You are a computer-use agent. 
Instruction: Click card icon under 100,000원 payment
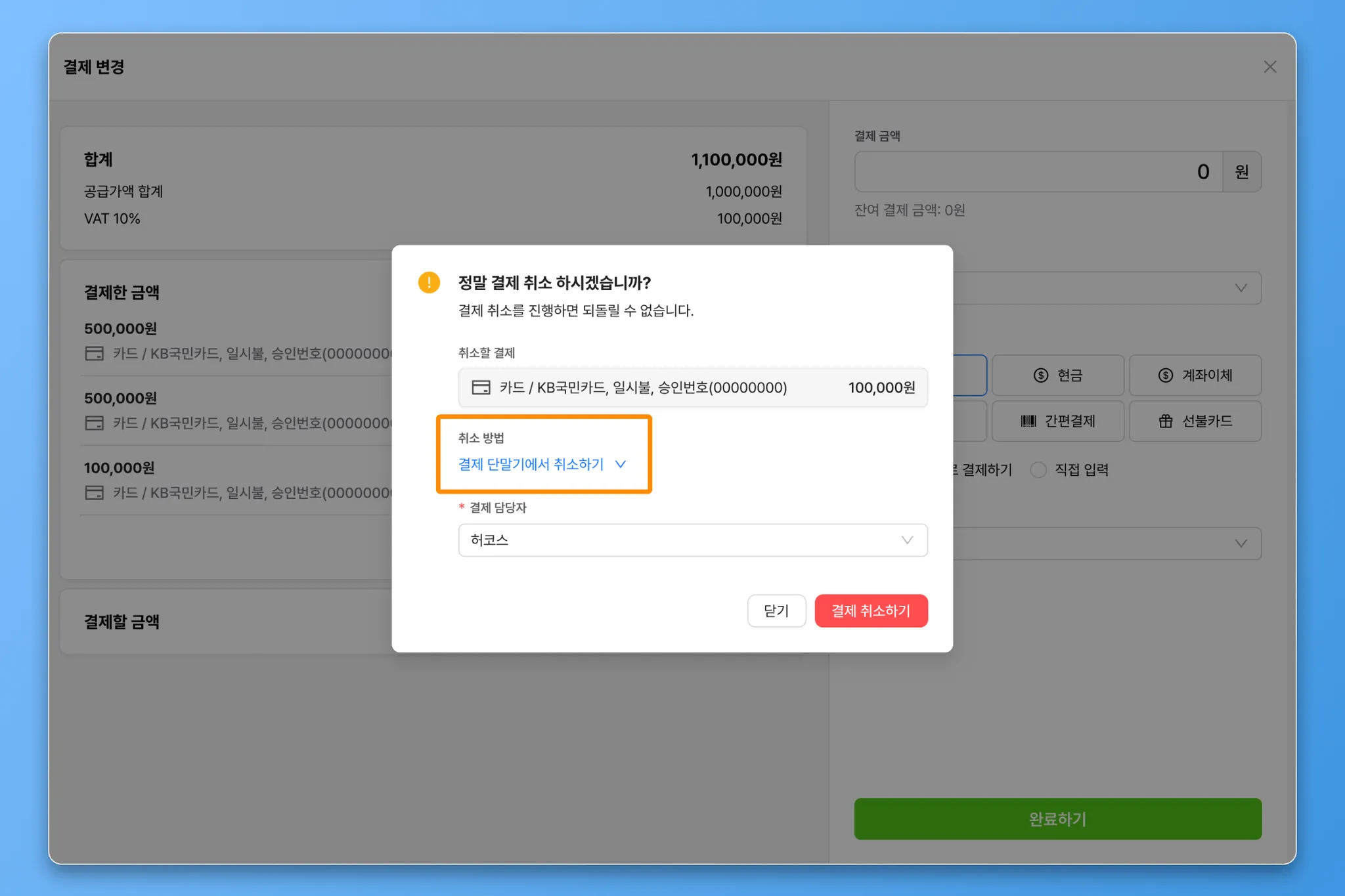tap(95, 493)
